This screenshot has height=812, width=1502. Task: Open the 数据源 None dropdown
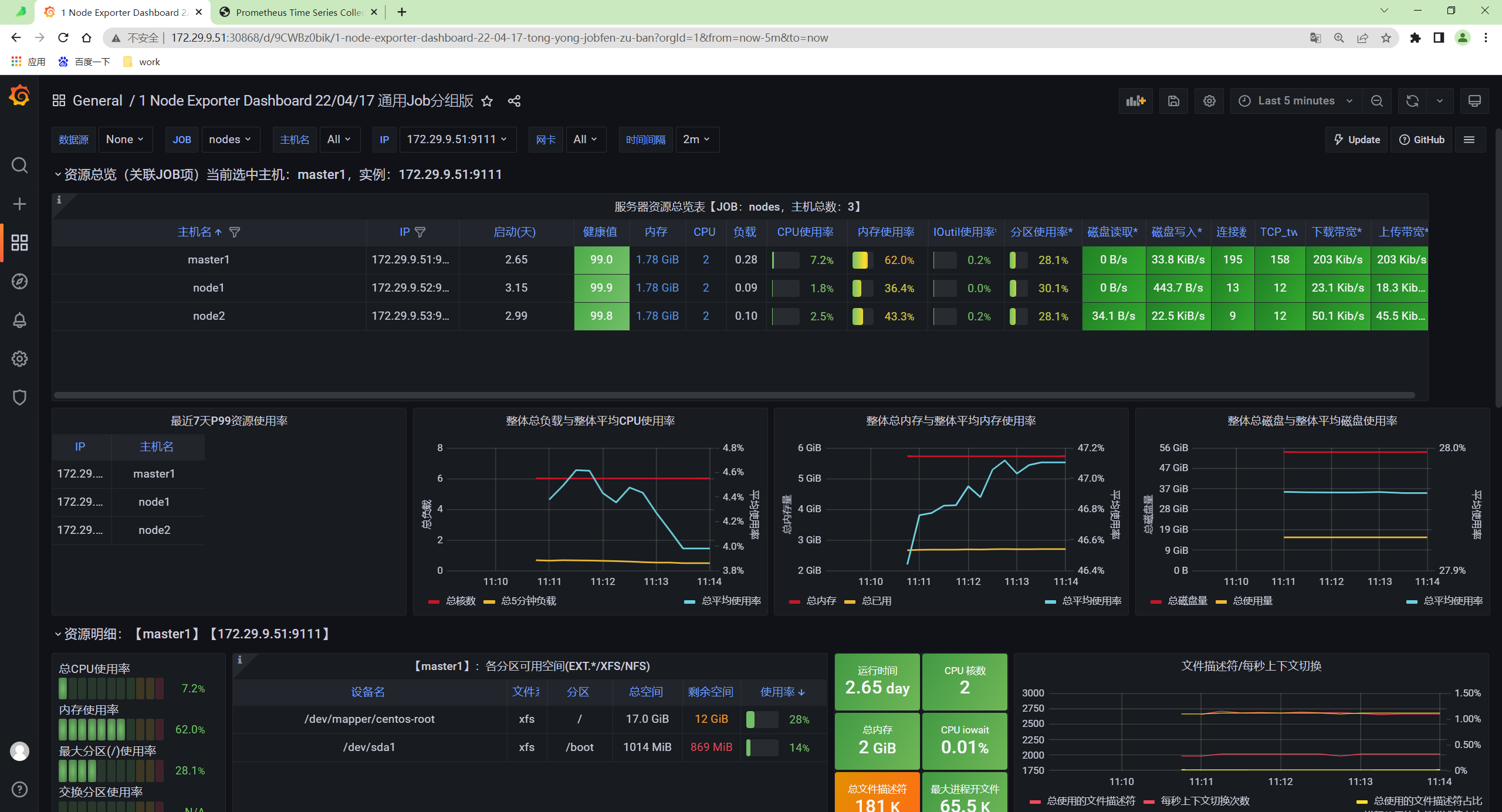tap(125, 140)
